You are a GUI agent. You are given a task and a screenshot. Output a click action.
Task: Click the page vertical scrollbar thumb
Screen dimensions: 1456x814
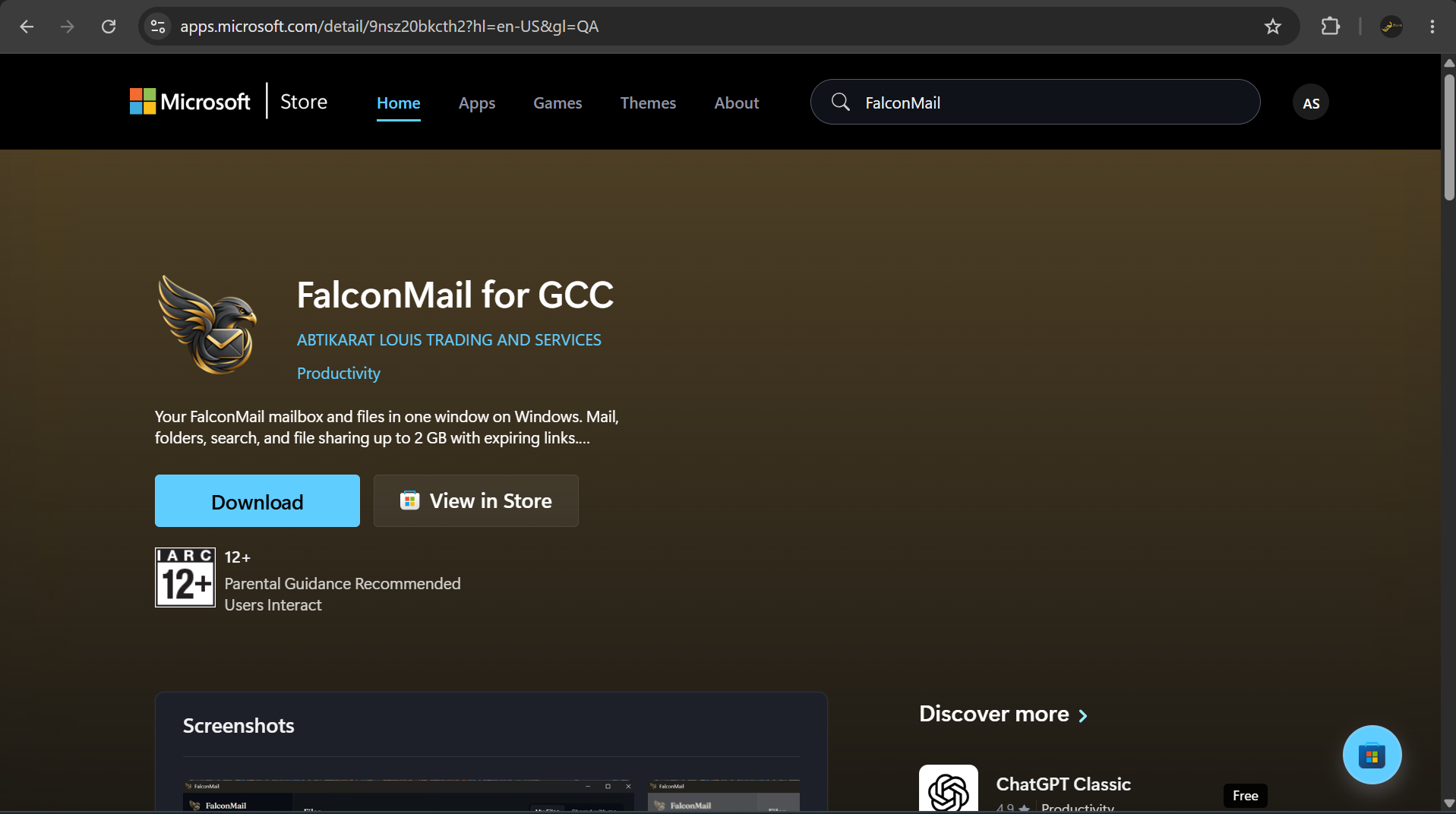point(1449,137)
